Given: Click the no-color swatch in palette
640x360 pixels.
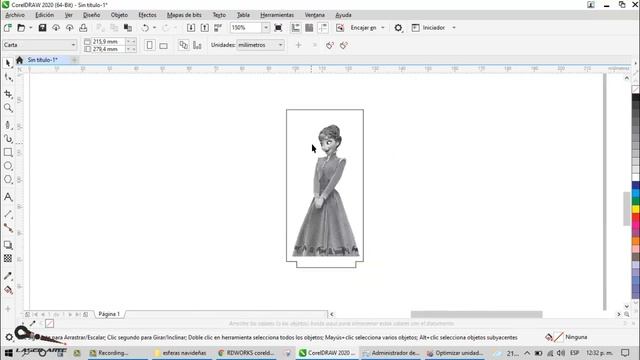Looking at the screenshot, I should pyautogui.click(x=636, y=89).
